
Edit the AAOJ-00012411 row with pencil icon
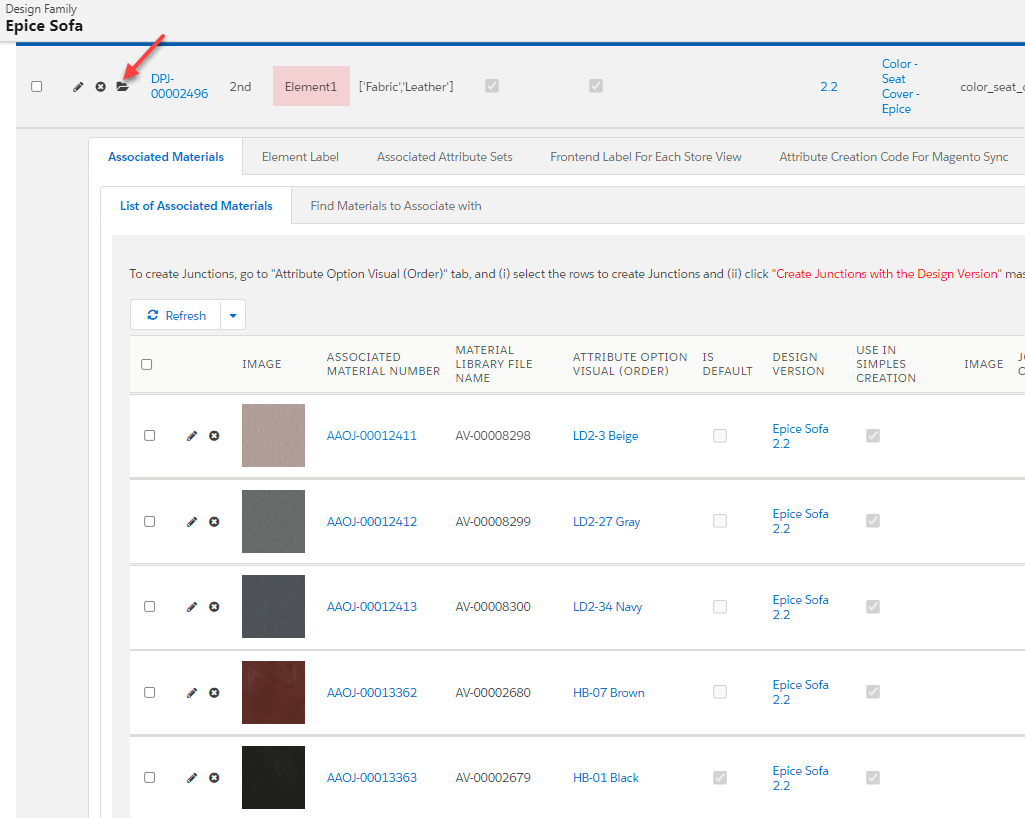[192, 435]
